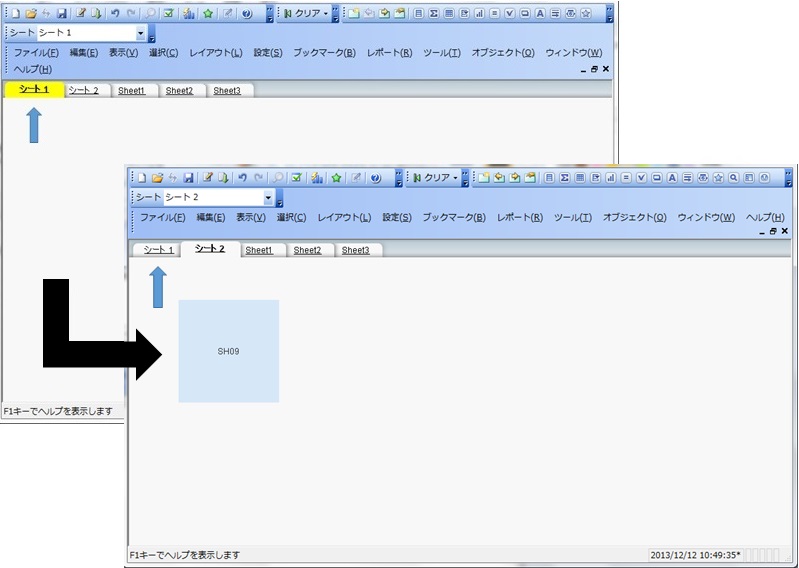Open toolbar options arrow at back window's far right
Screen dimensions: 799x568
pyautogui.click(x=609, y=14)
